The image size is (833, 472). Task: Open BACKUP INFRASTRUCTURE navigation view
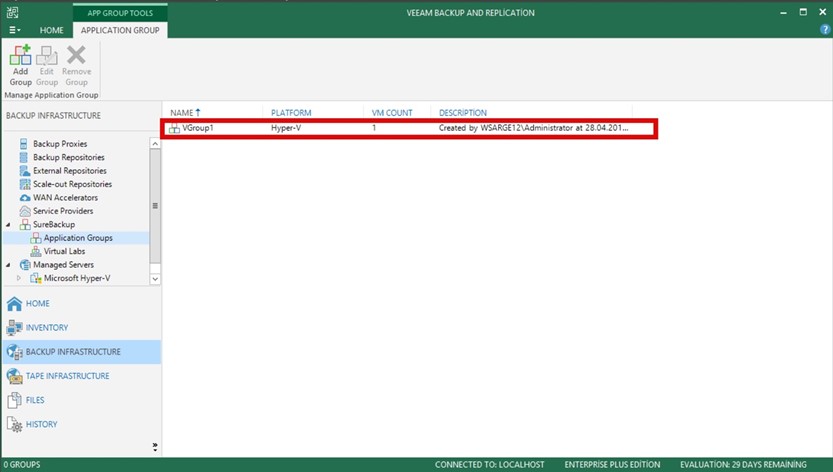pyautogui.click(x=73, y=352)
